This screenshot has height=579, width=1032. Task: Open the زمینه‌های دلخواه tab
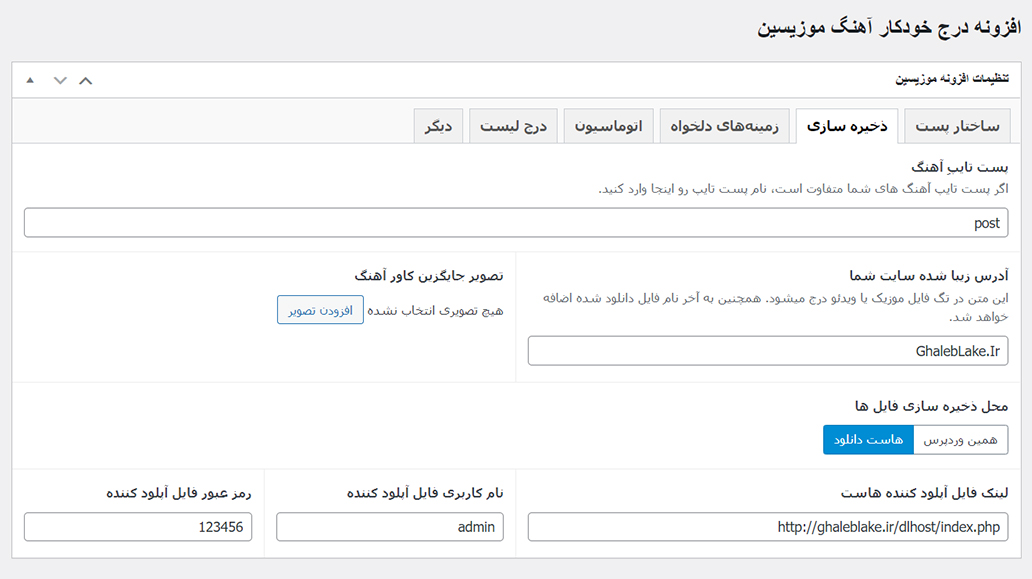coord(725,126)
